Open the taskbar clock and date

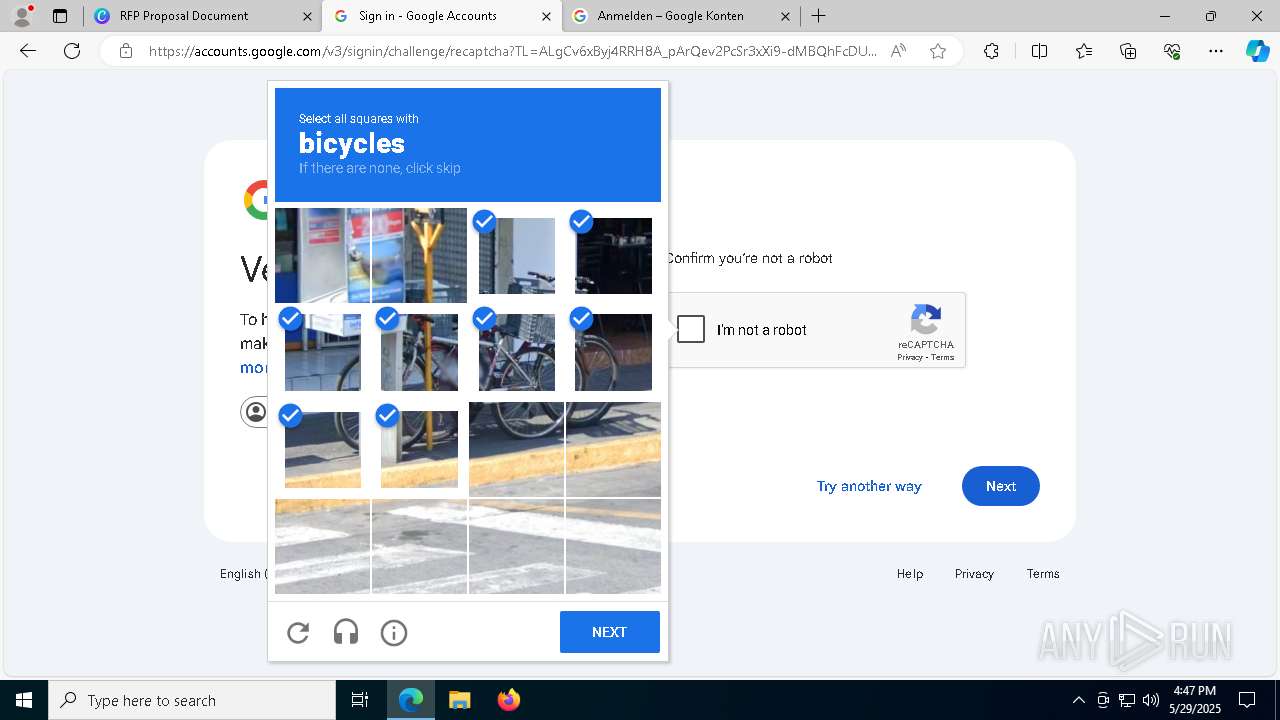tap(1195, 700)
